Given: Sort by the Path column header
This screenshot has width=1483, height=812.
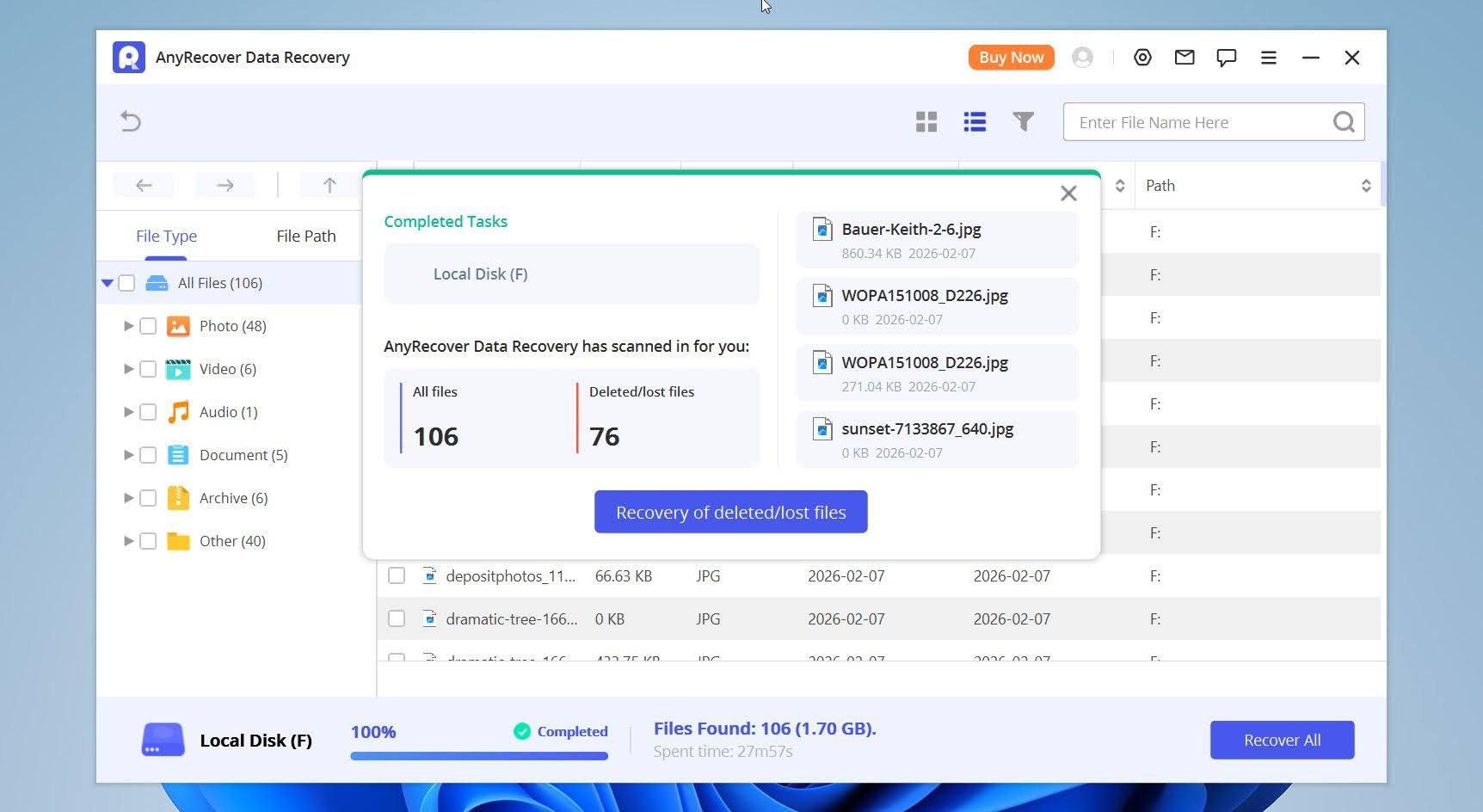Looking at the screenshot, I should 1258,186.
